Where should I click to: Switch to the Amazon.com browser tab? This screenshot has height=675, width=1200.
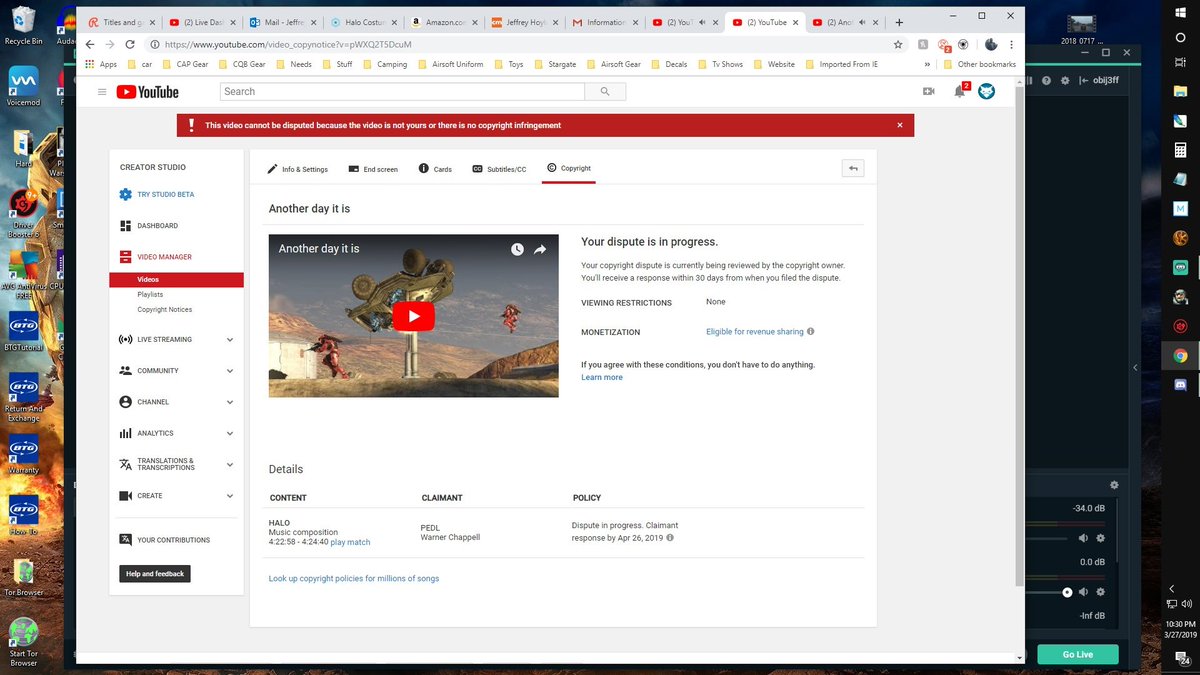pos(446,22)
